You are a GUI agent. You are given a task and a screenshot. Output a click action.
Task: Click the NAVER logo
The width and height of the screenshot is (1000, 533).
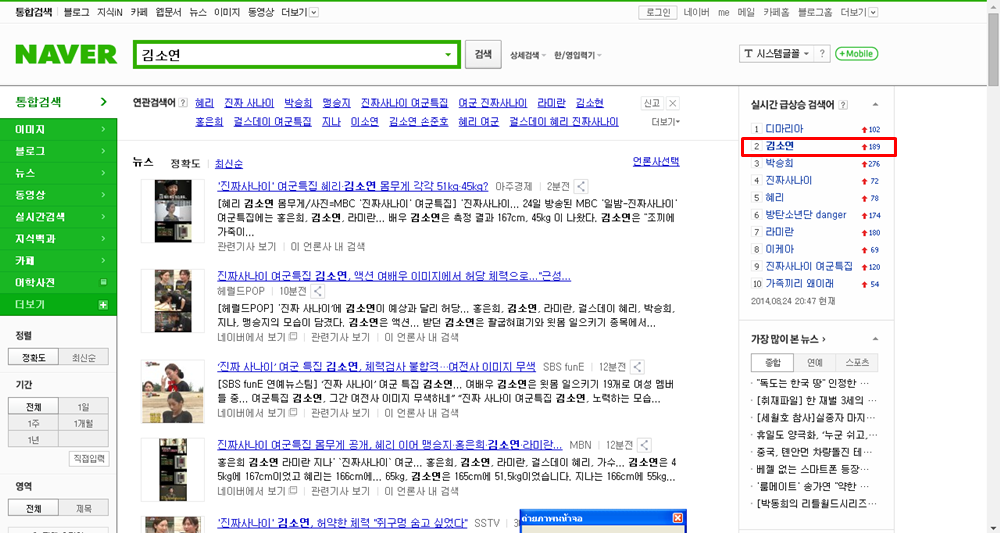(x=66, y=54)
